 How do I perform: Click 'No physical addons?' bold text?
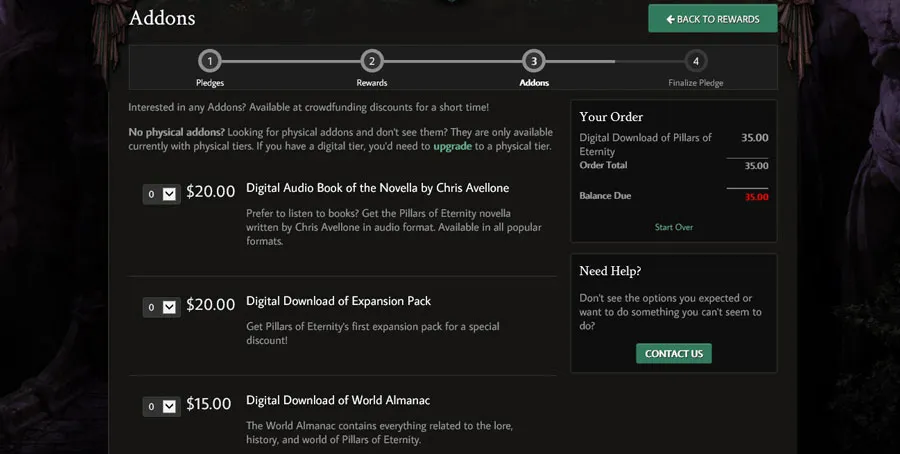point(177,133)
